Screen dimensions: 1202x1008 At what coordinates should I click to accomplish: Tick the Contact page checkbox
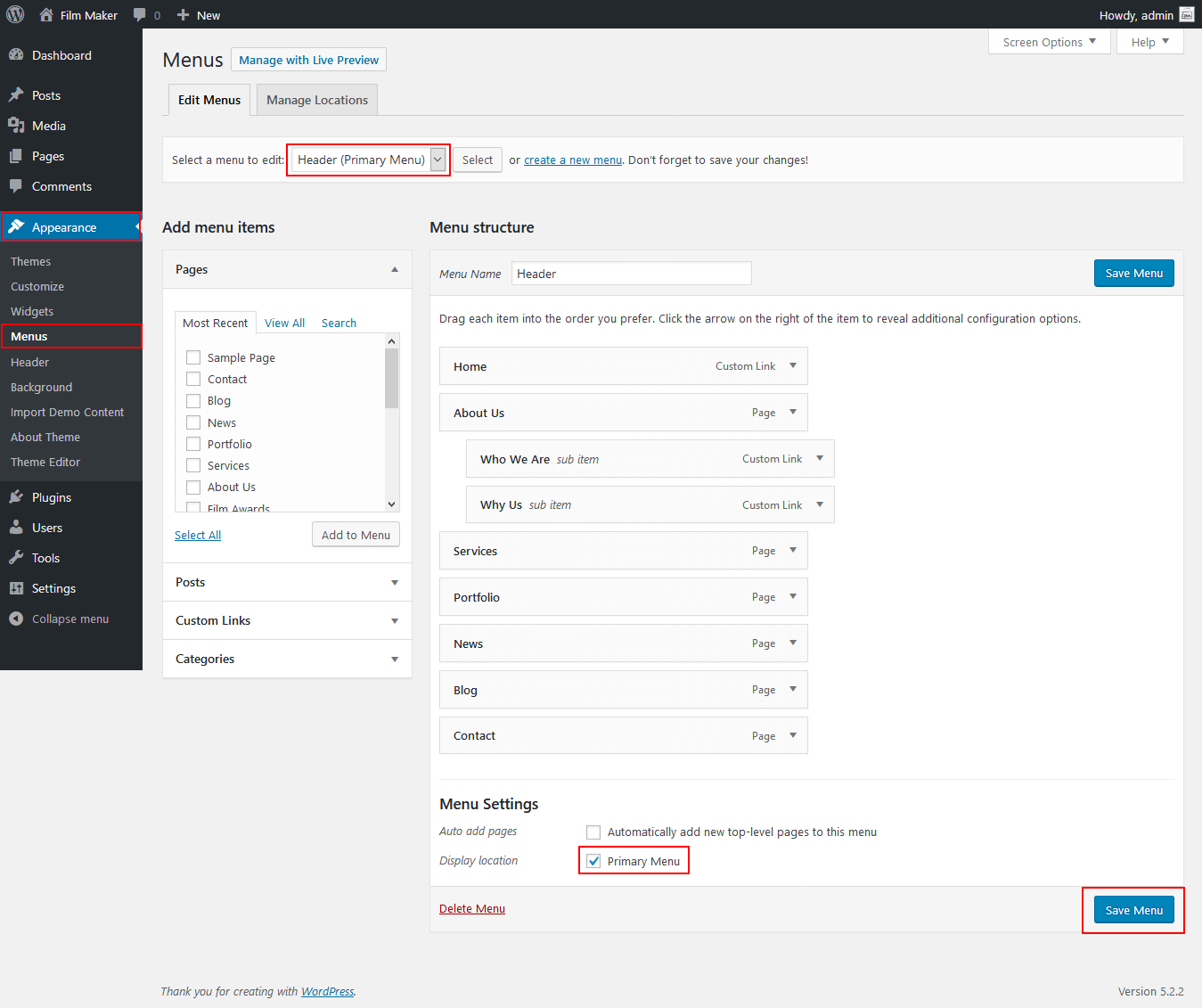tap(193, 379)
